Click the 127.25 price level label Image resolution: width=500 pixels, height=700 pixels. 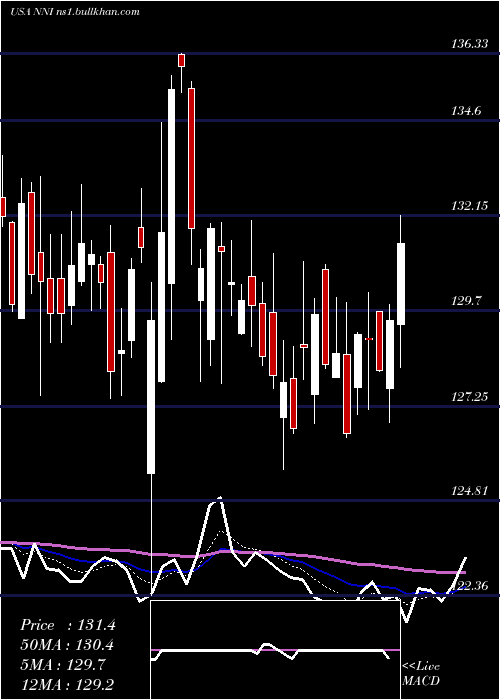[x=469, y=396]
